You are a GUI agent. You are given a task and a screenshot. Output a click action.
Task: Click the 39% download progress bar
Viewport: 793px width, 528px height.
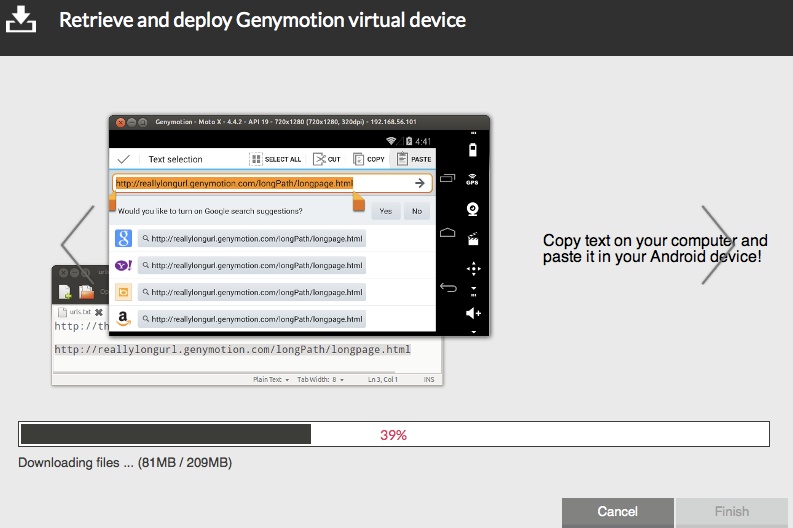[393, 435]
